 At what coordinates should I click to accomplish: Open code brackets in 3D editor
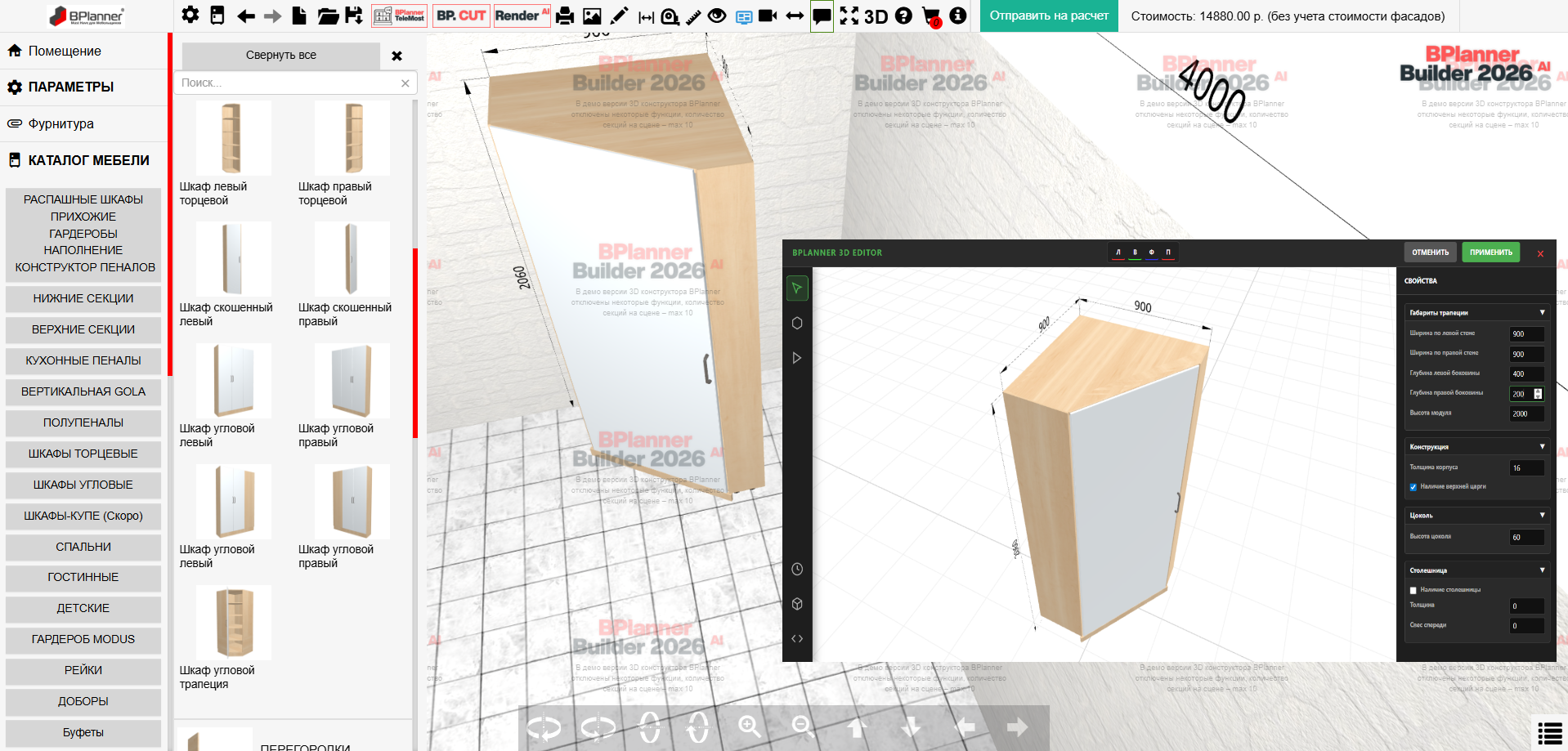click(797, 638)
